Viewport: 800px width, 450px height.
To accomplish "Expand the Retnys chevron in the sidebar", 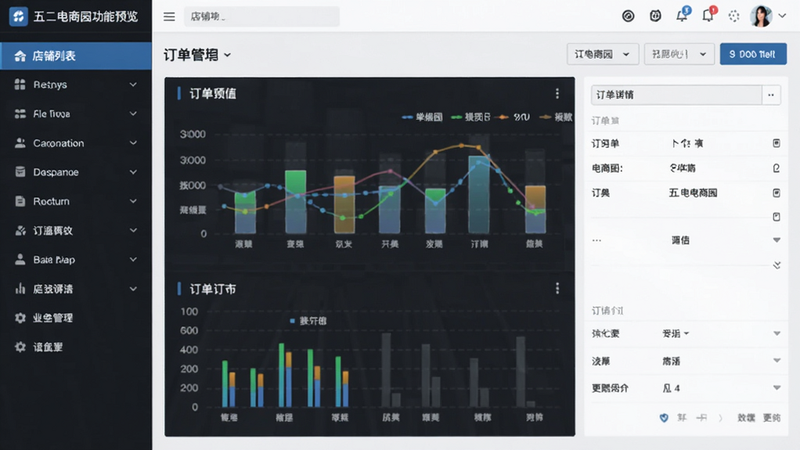I will pyautogui.click(x=133, y=85).
